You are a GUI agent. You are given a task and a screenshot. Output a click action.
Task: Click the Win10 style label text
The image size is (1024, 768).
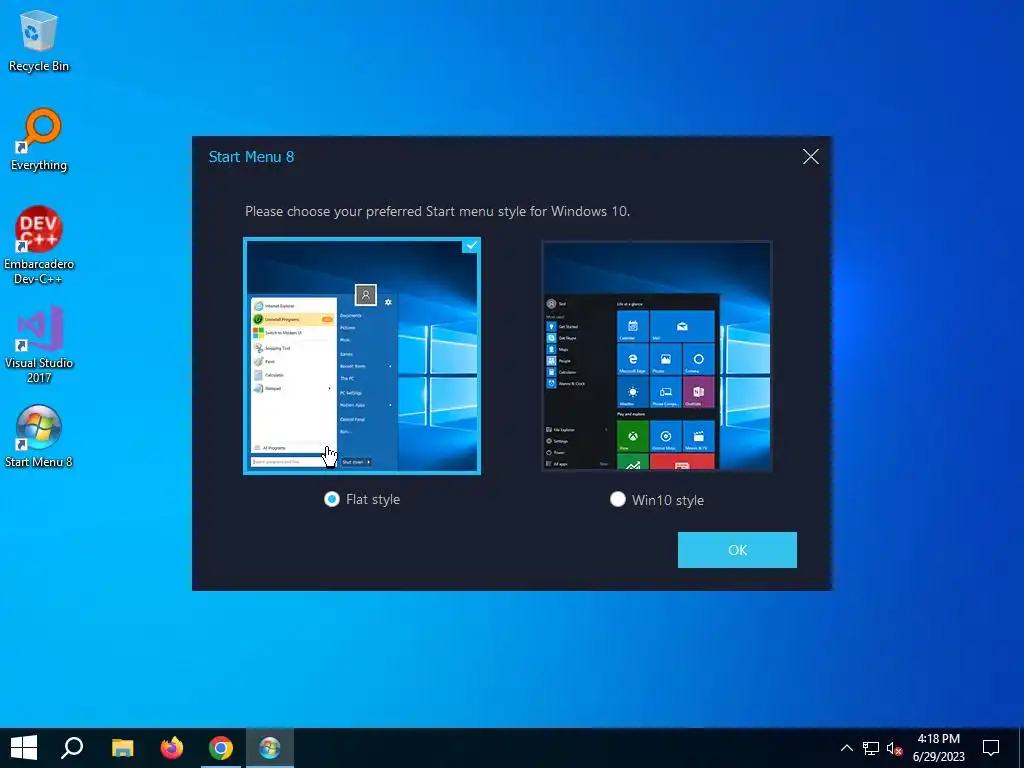click(668, 500)
